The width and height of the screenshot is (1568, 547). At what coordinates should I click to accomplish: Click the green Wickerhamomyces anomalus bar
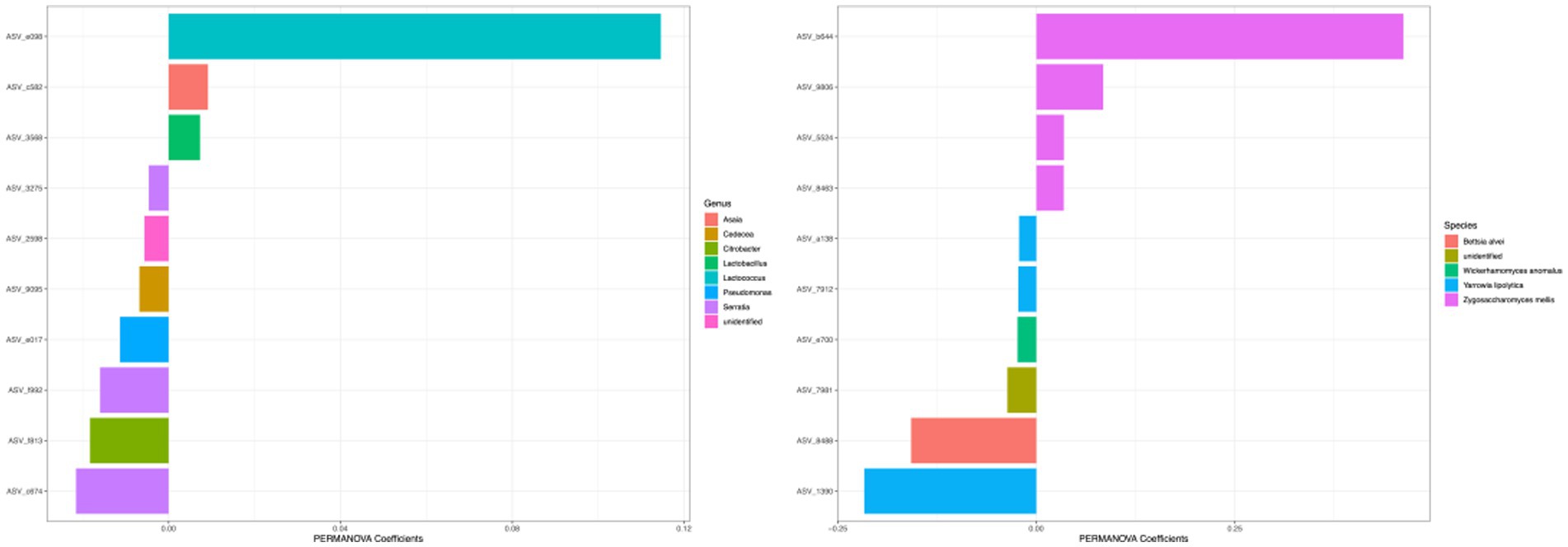(1026, 339)
